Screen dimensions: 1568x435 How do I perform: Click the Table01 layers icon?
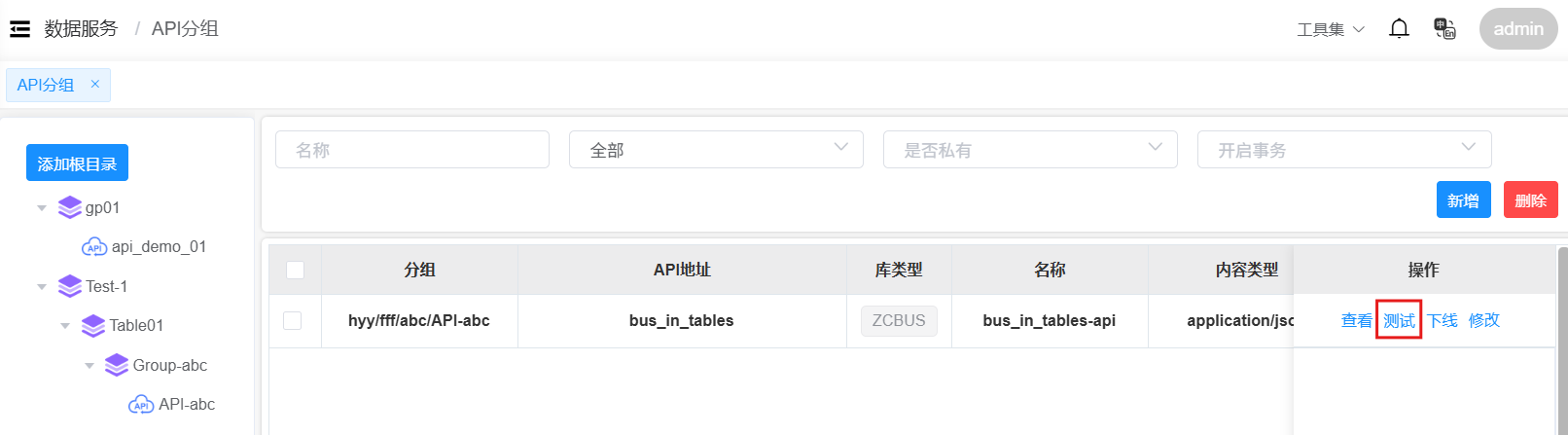[93, 325]
